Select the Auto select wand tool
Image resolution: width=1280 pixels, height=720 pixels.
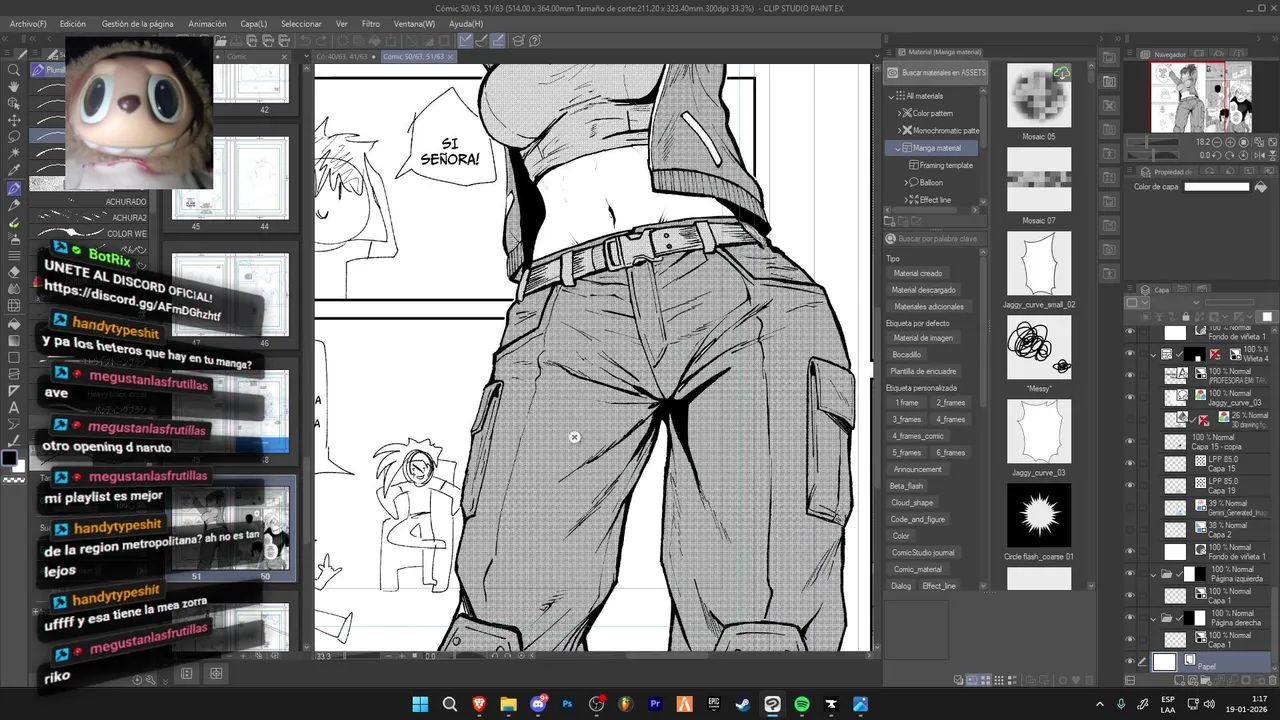(x=14, y=154)
